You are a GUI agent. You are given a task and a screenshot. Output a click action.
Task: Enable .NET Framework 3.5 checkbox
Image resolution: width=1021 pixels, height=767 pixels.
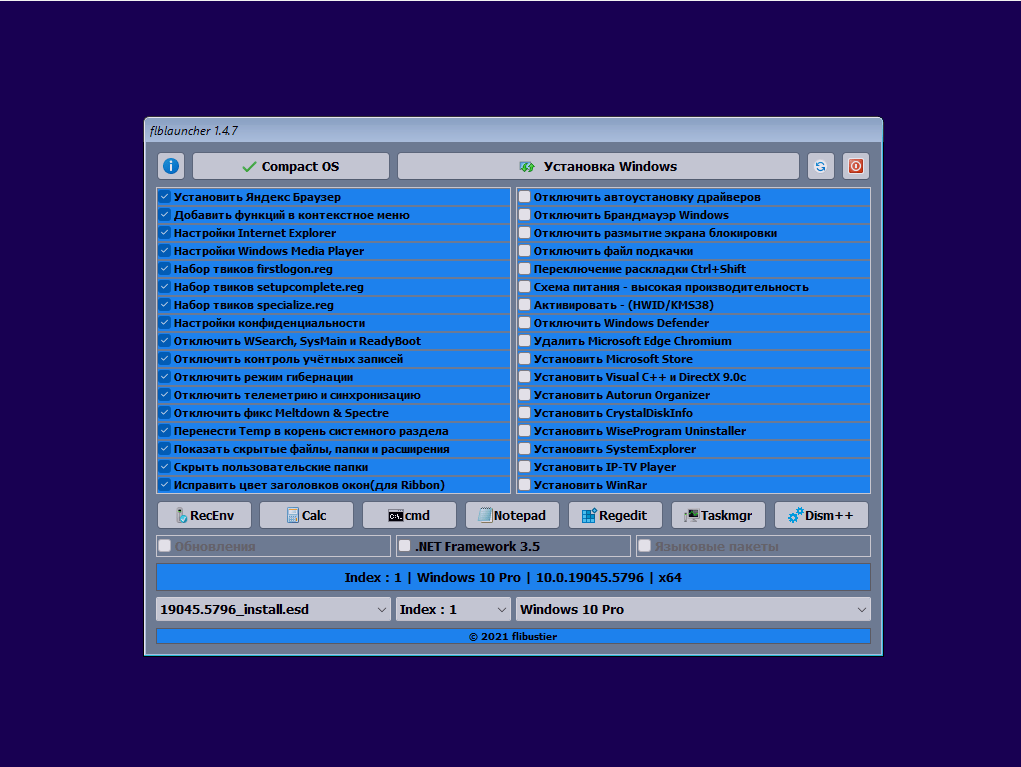404,546
